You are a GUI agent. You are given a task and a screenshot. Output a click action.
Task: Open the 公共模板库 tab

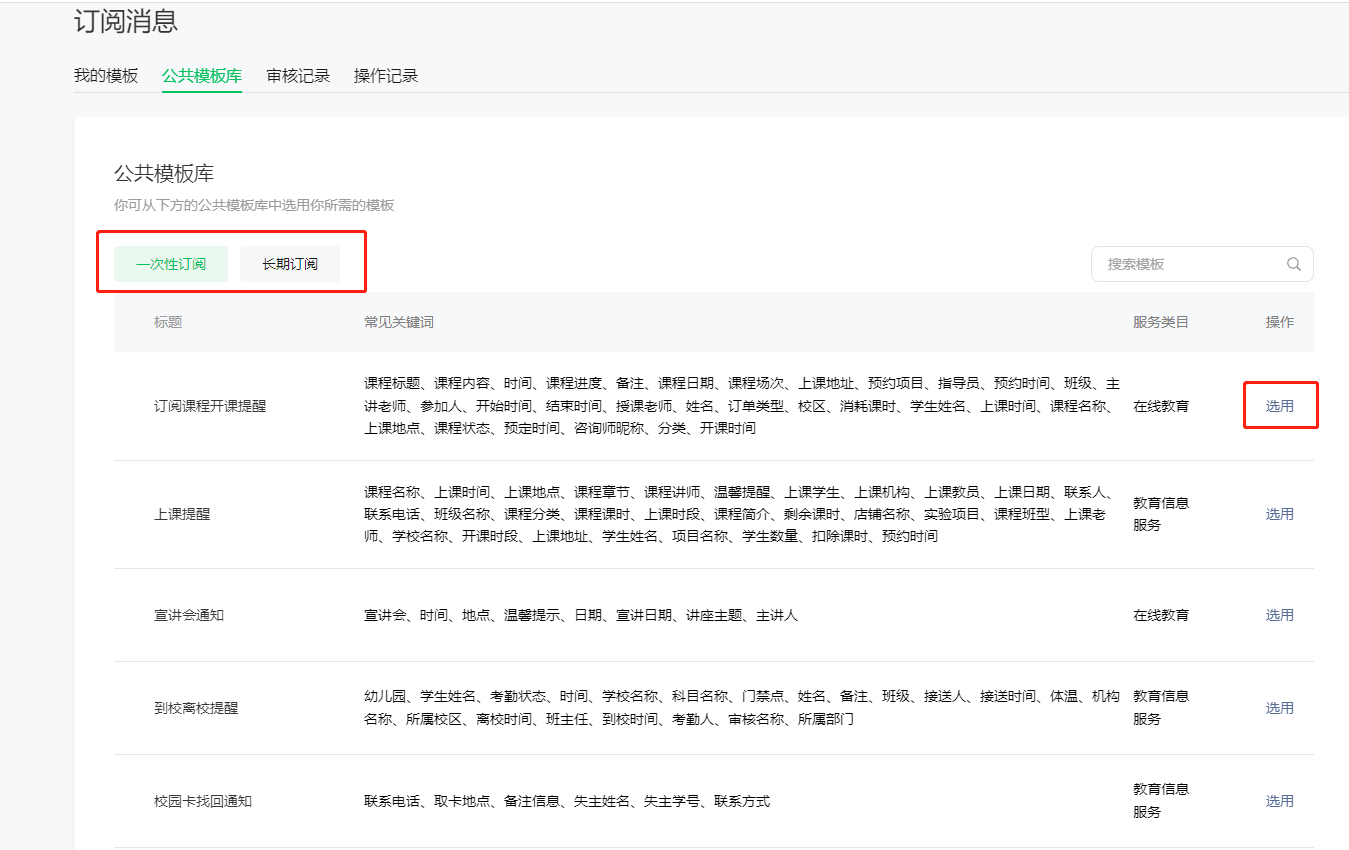pyautogui.click(x=202, y=76)
